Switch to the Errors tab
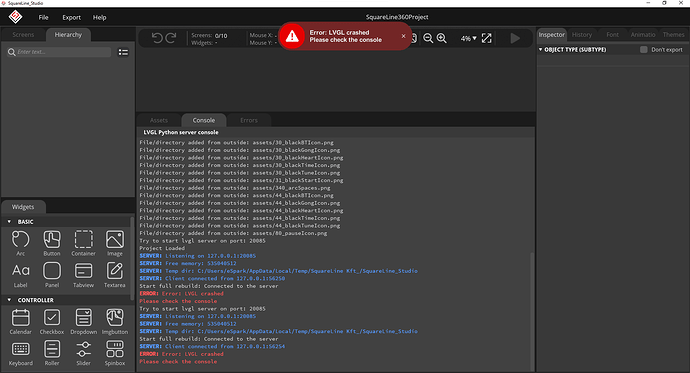This screenshot has height=373, width=690. [x=249, y=120]
